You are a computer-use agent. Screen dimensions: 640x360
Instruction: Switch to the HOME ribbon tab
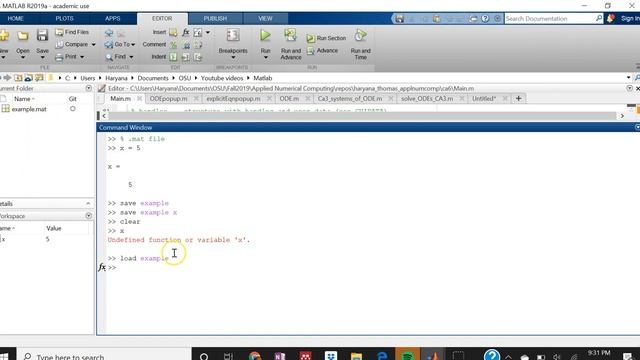[16, 18]
